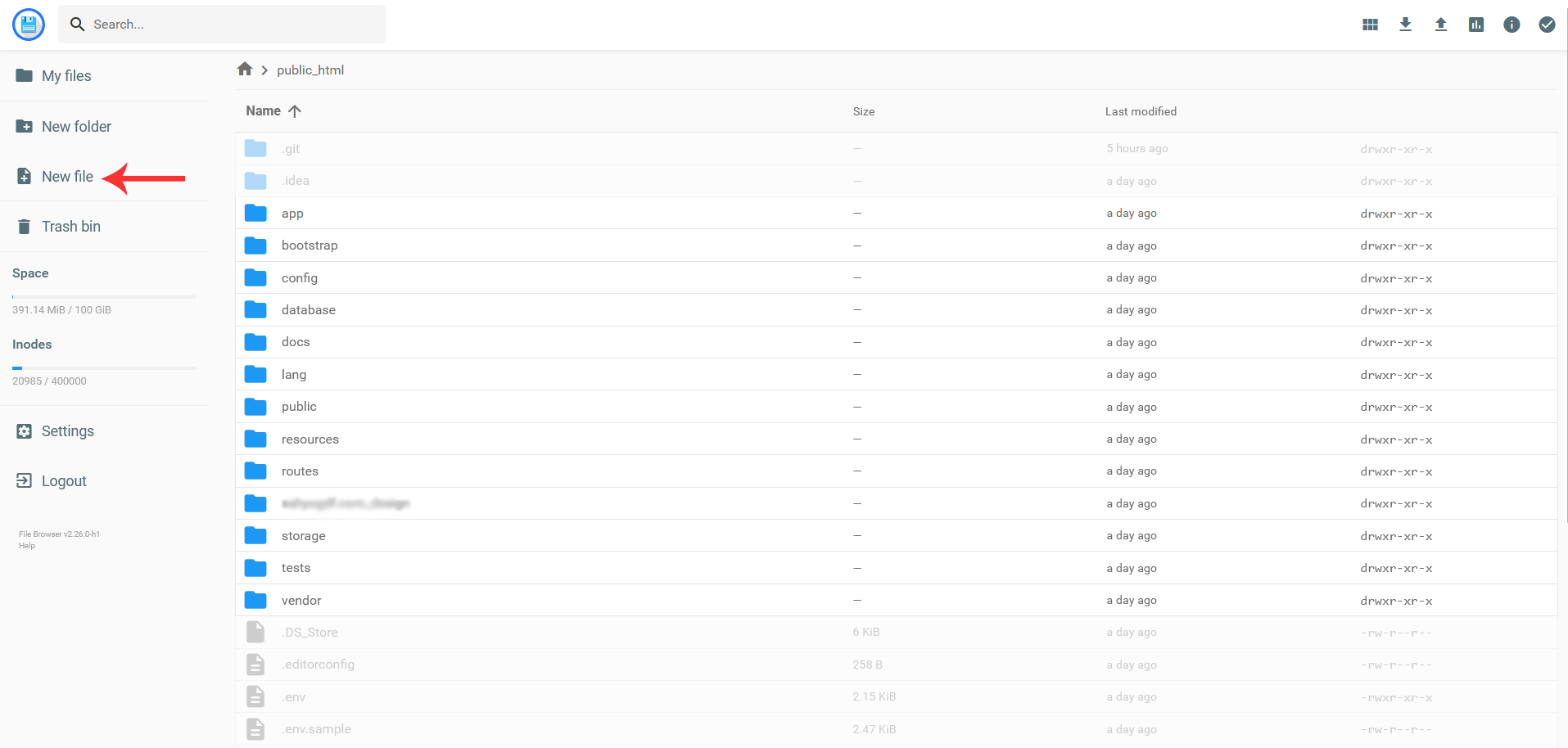Sort by Last modified column header
This screenshot has width=1568, height=748.
coord(1141,111)
